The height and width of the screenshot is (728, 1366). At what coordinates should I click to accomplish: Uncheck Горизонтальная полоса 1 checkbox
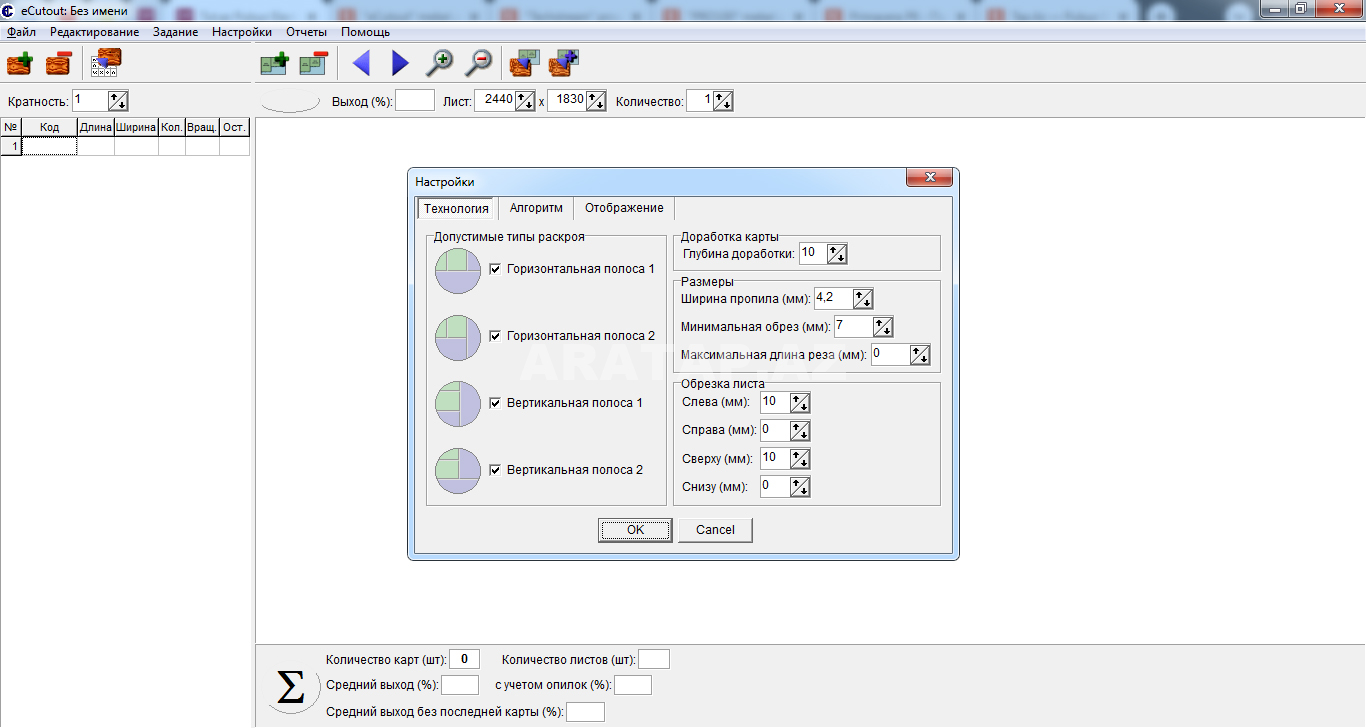click(495, 269)
